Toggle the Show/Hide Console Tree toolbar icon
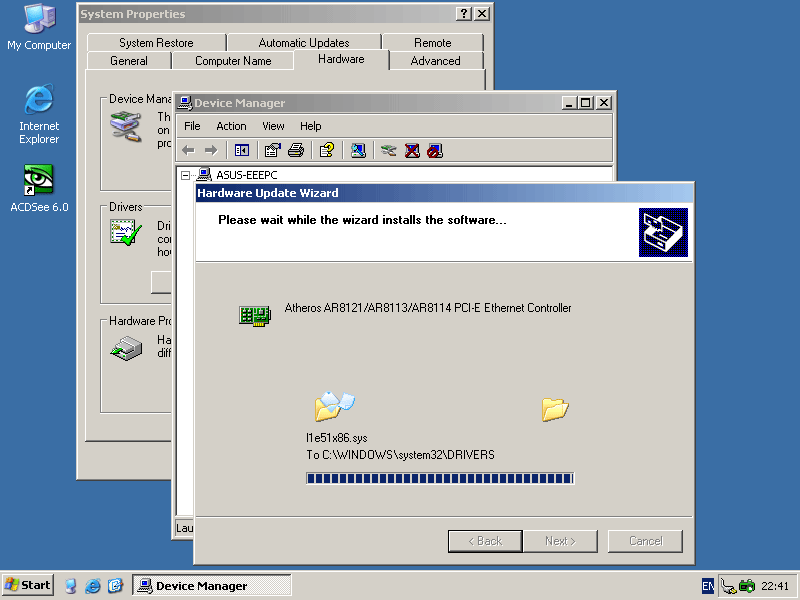Viewport: 800px width, 600px height. (241, 151)
